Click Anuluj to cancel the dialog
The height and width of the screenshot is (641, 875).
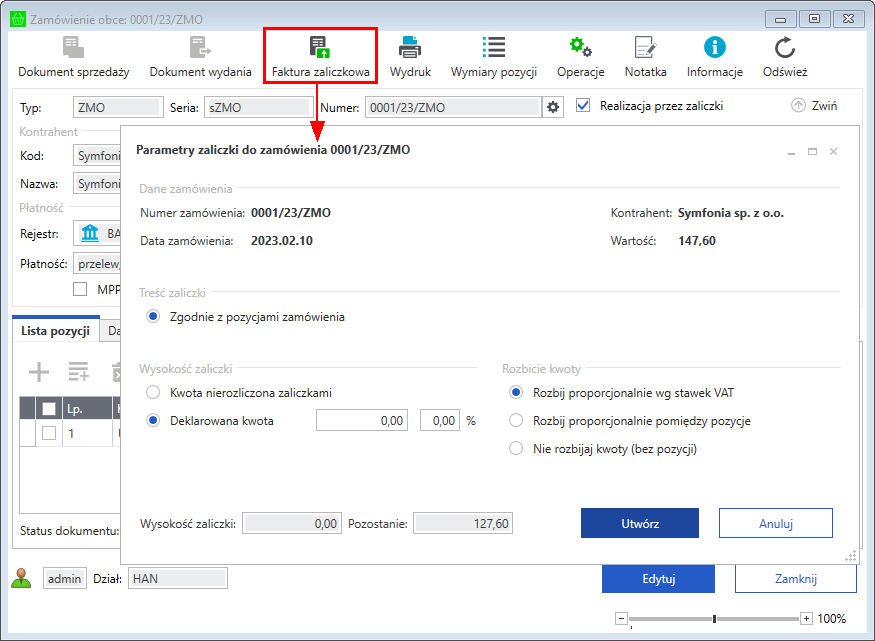tap(775, 523)
